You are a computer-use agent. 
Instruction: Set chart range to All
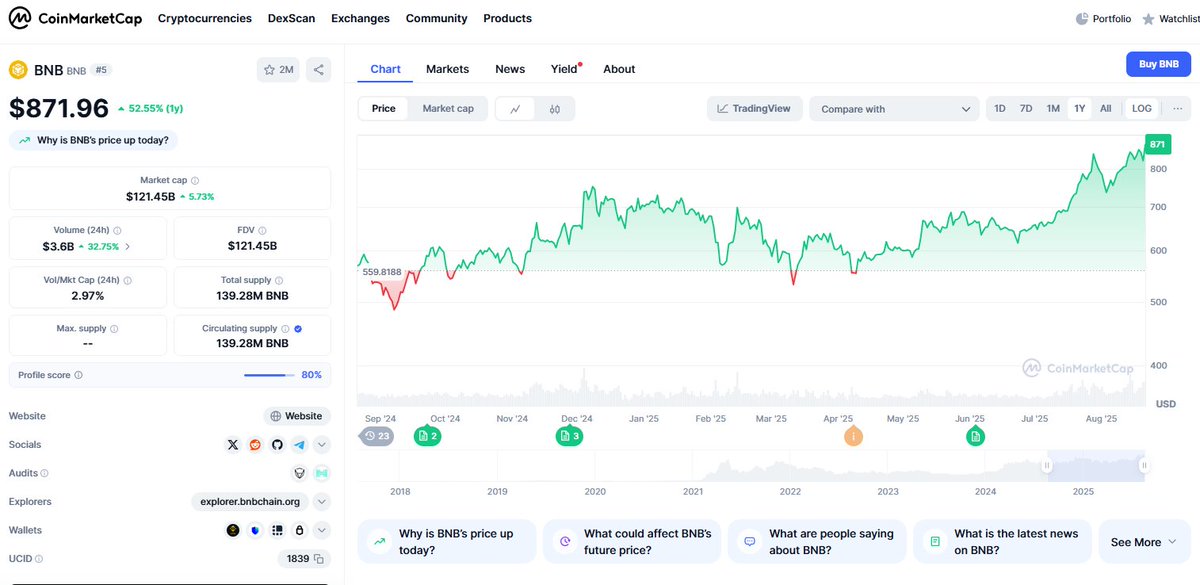(1106, 109)
